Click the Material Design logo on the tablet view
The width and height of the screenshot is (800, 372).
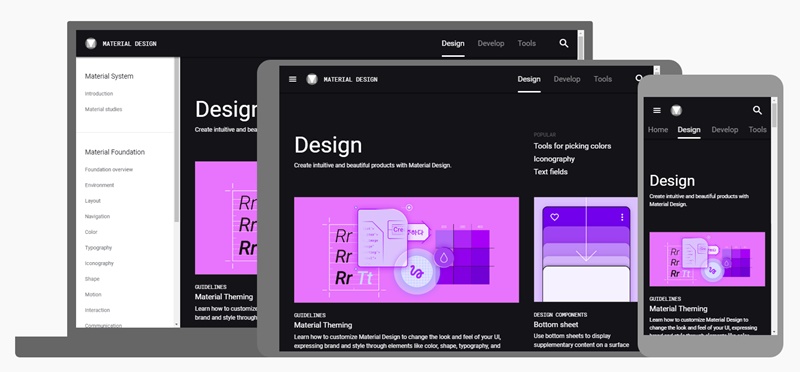(312, 79)
